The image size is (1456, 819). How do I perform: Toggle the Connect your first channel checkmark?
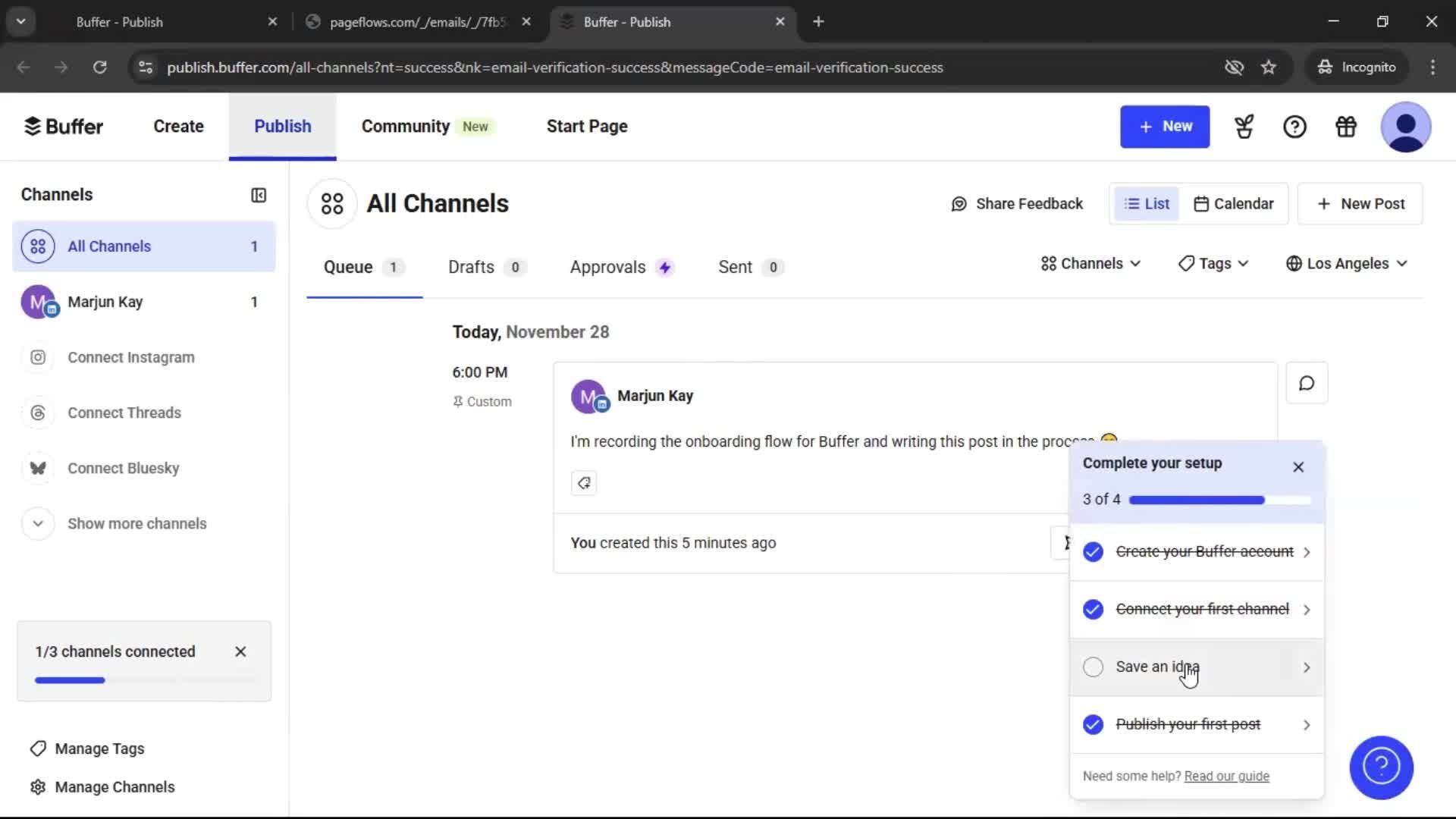tap(1093, 609)
